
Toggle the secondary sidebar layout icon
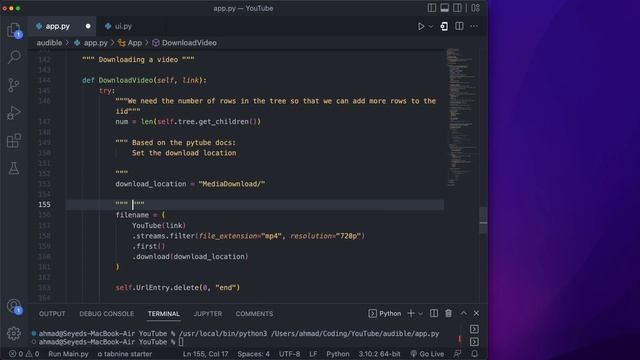pyautogui.click(x=458, y=8)
